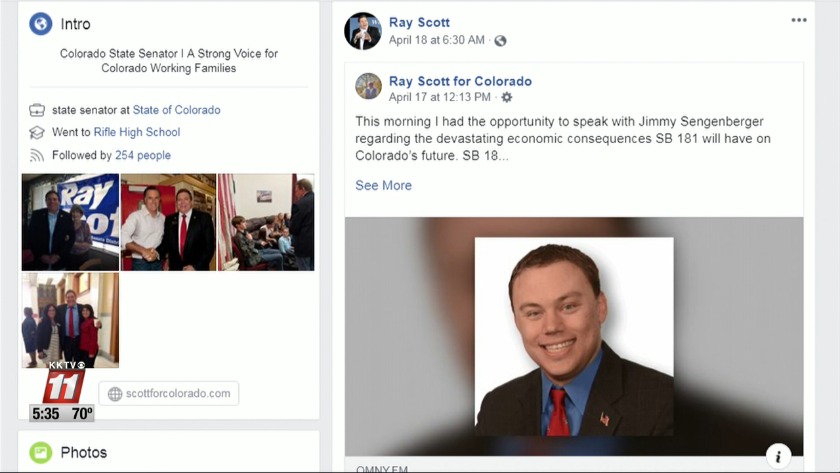This screenshot has width=840, height=473.
Task: Open Ray Scott for Colorado page link
Action: [x=460, y=81]
